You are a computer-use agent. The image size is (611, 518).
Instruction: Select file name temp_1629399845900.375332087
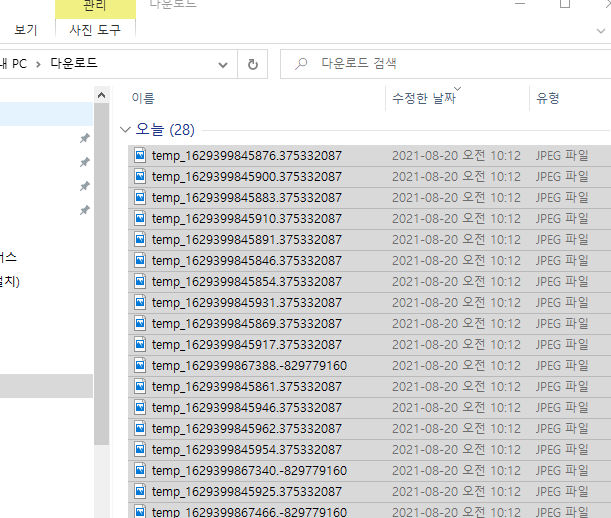click(x=247, y=177)
